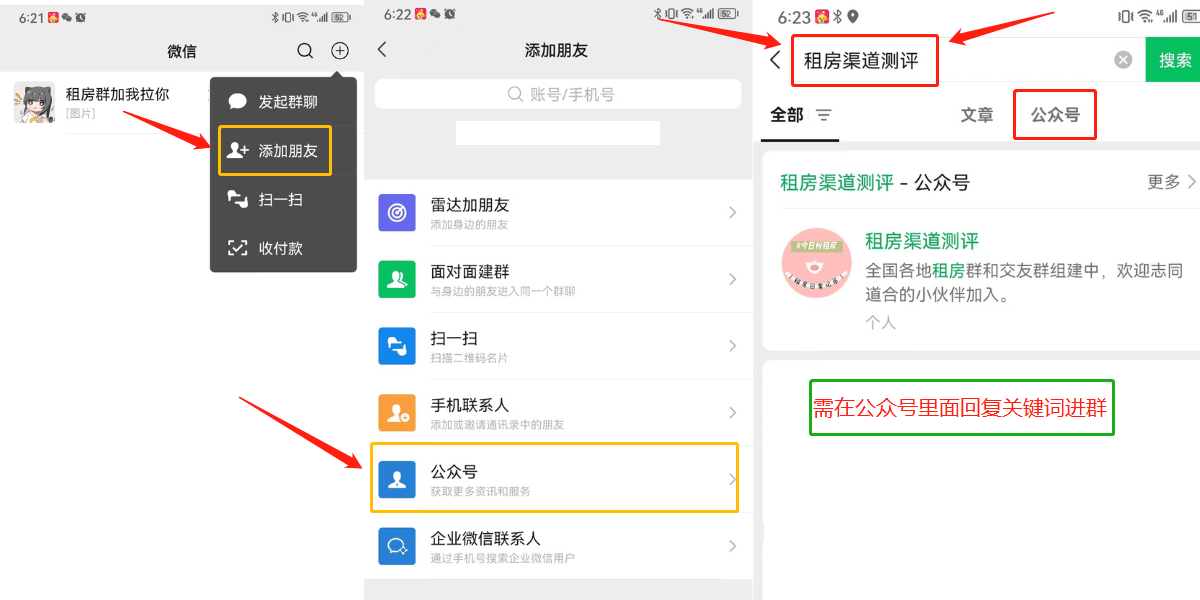Tap the location icon in the 6:23 status bar

[853, 16]
